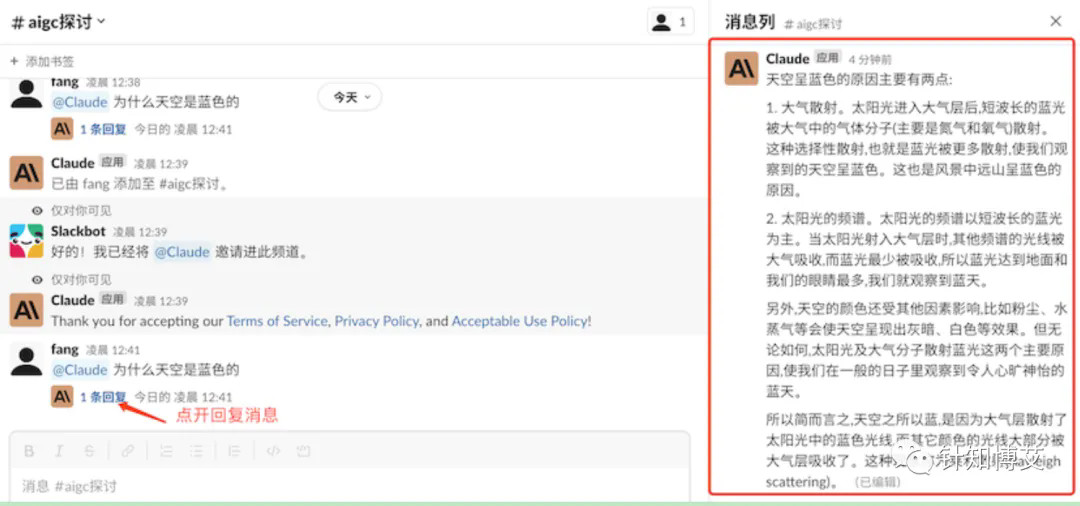Click fang's avatar on 12:38 message

point(26,93)
